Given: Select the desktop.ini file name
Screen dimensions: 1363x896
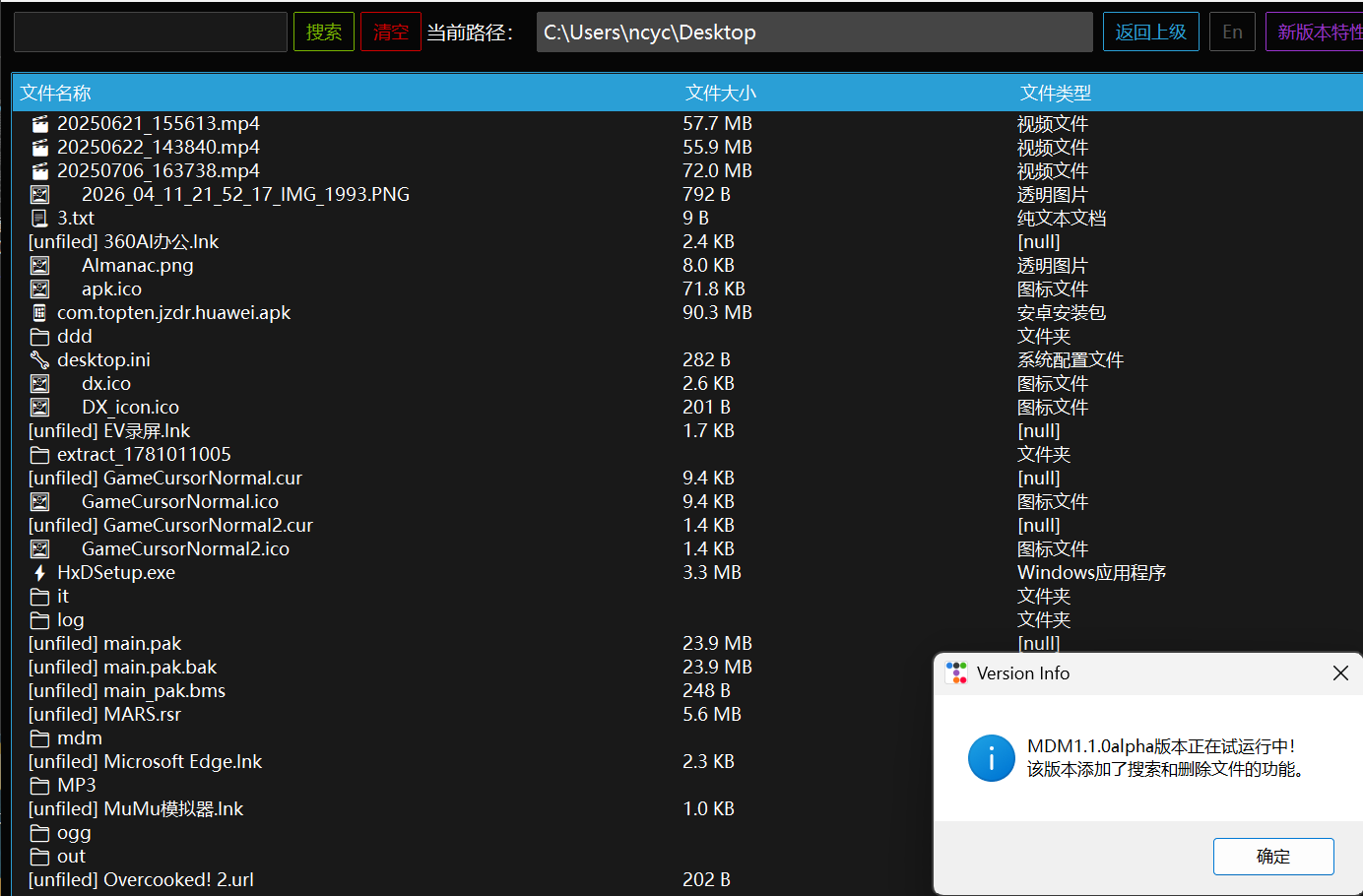Looking at the screenshot, I should pos(103,360).
